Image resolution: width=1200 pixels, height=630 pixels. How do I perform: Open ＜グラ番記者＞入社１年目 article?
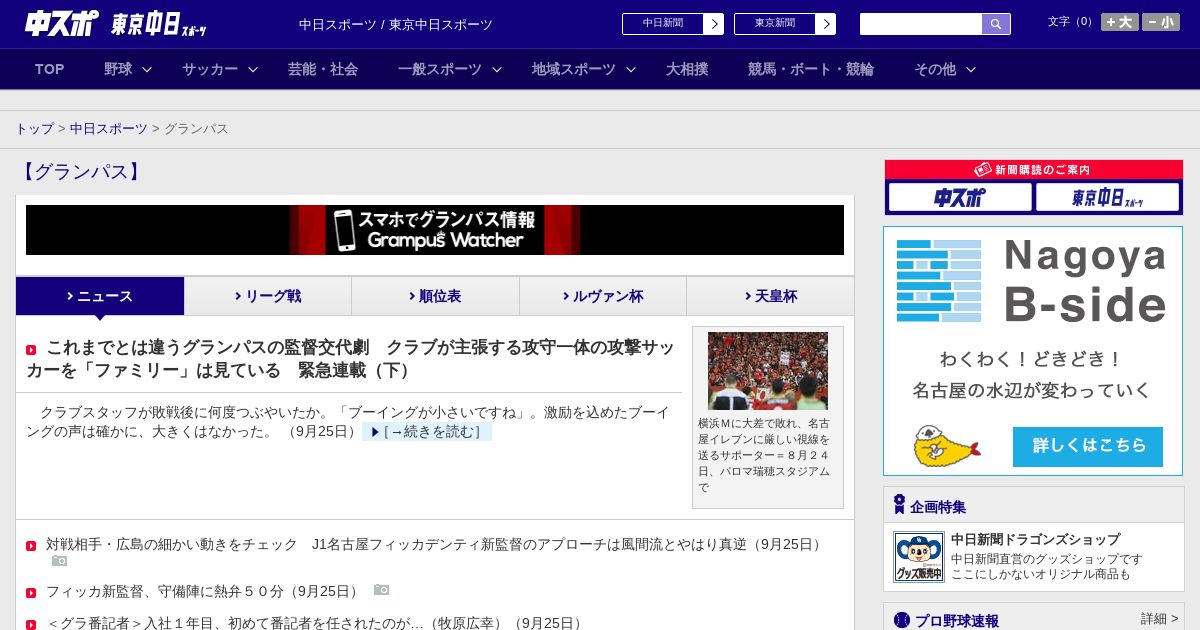click(315, 623)
